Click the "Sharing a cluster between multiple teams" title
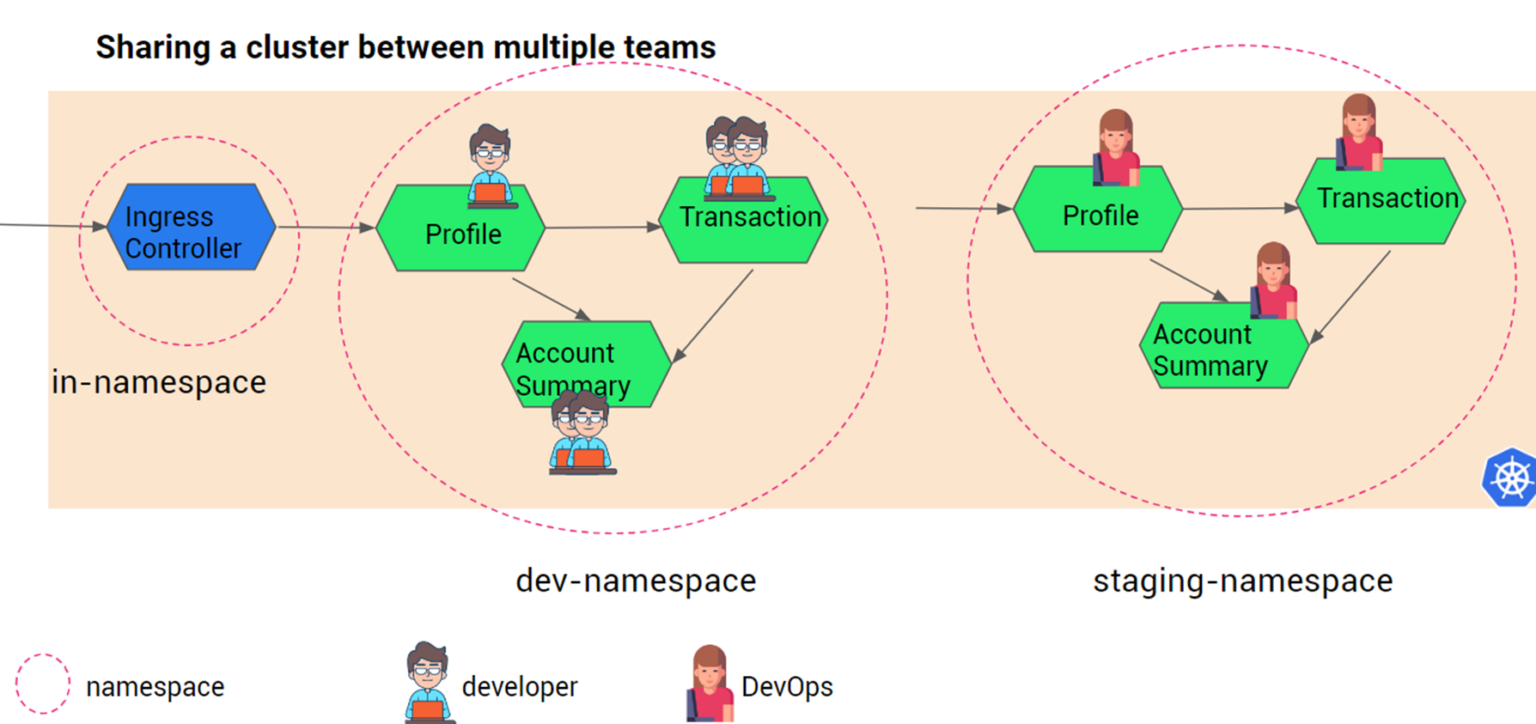1536x724 pixels. 405,46
